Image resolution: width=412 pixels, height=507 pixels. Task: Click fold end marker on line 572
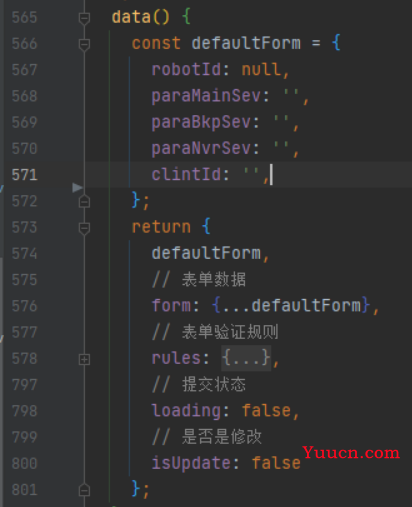[x=84, y=202]
